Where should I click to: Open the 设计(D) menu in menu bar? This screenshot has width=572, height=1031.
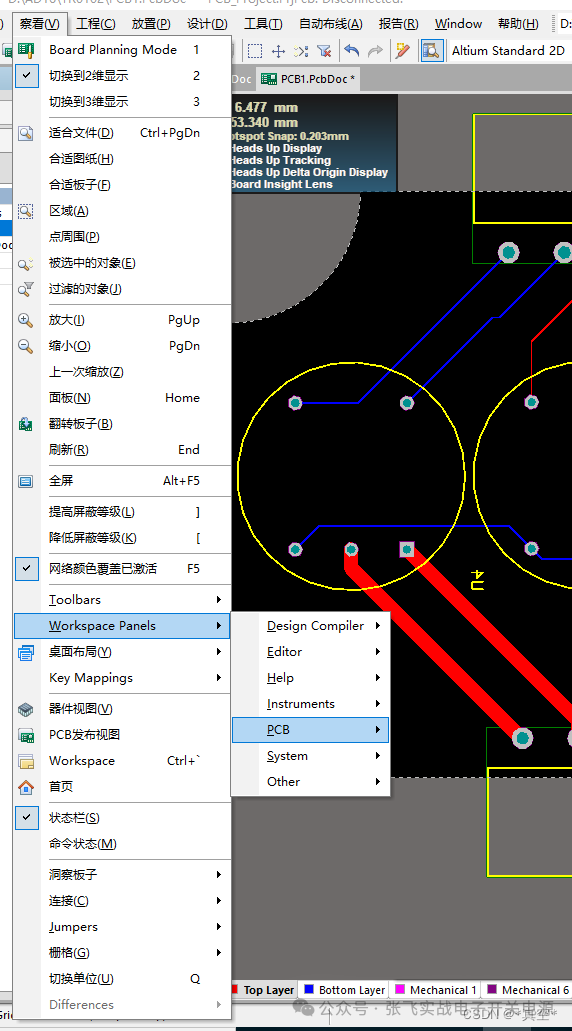tap(207, 24)
